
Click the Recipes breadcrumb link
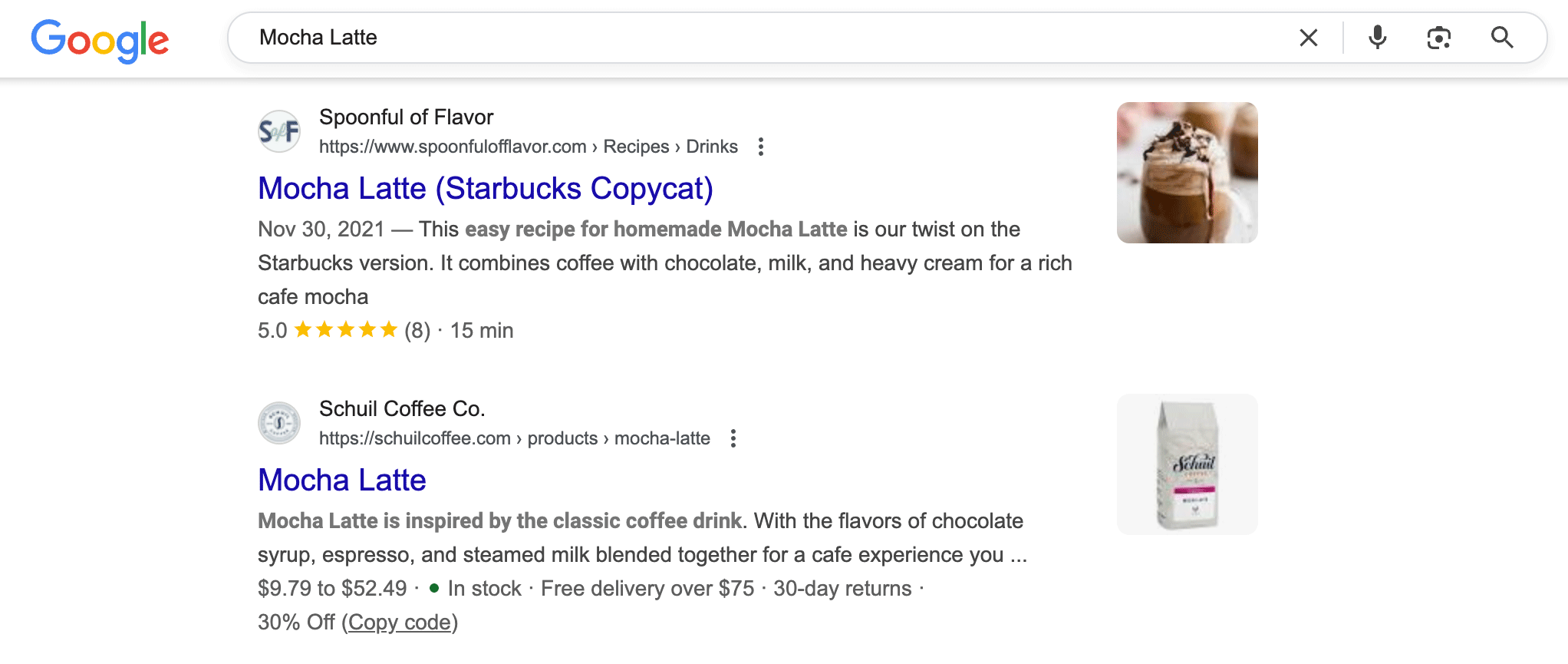635,146
